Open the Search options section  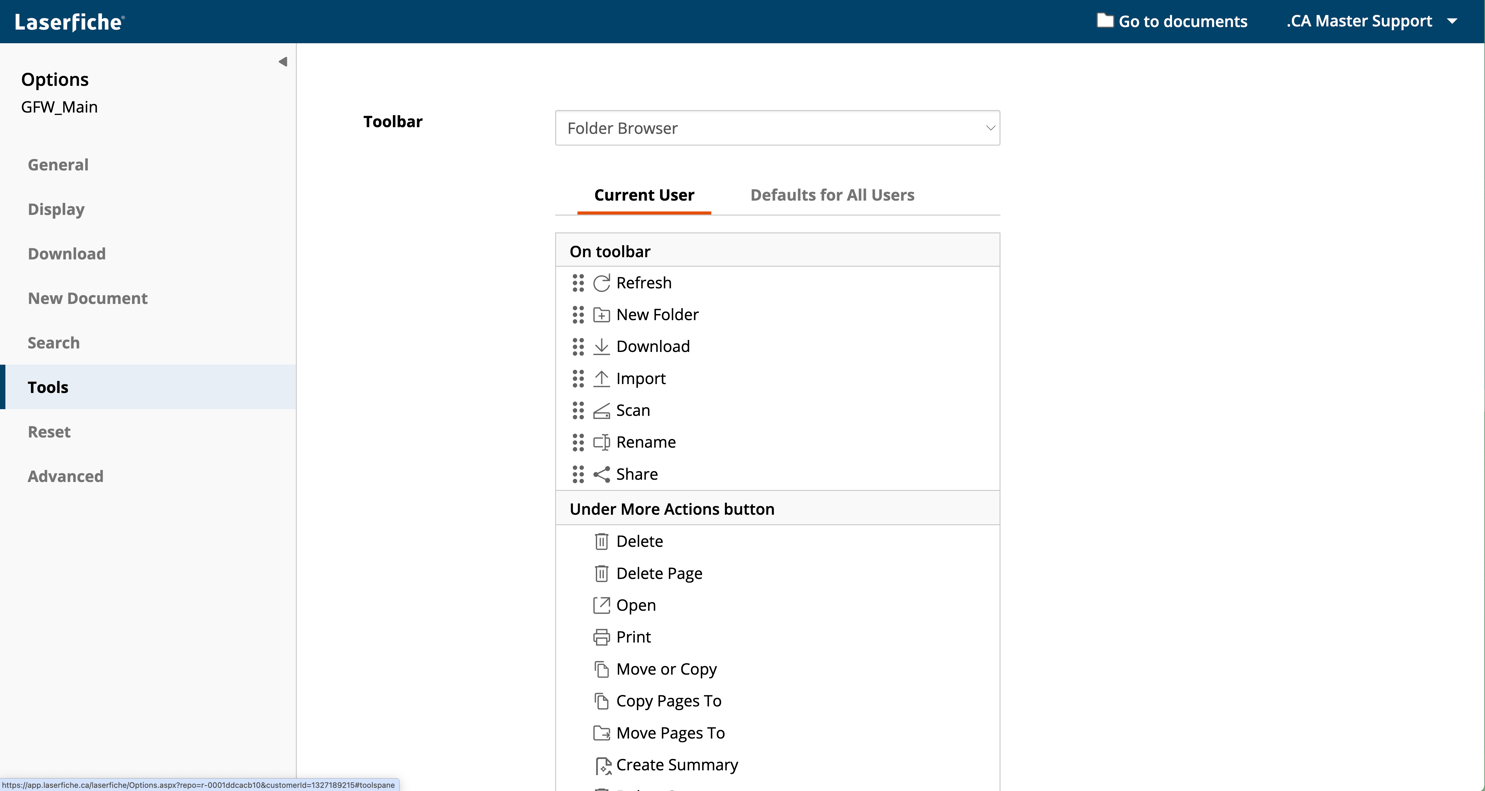tap(148, 343)
